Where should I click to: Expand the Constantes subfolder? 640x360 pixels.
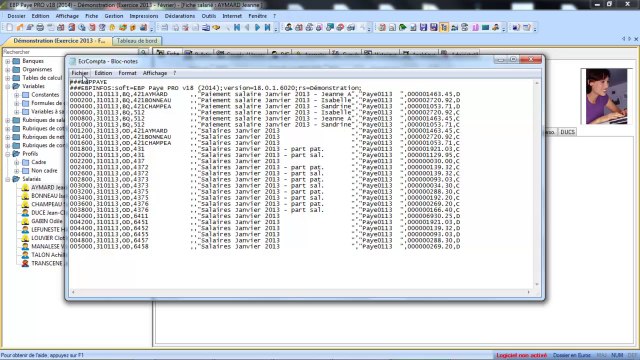17,95
